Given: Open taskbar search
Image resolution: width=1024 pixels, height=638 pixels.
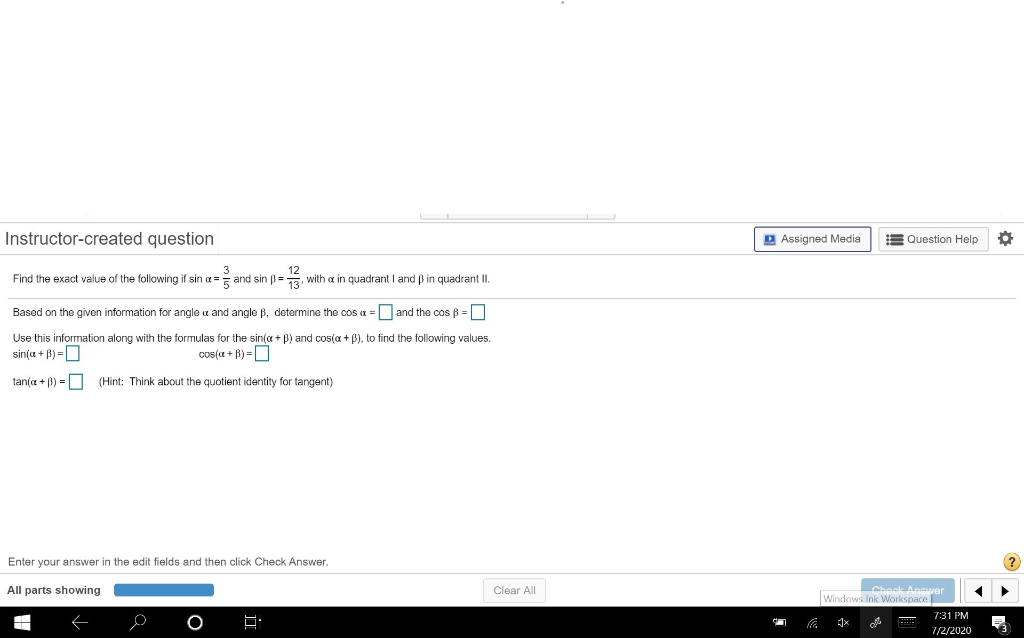Looking at the screenshot, I should pos(138,622).
